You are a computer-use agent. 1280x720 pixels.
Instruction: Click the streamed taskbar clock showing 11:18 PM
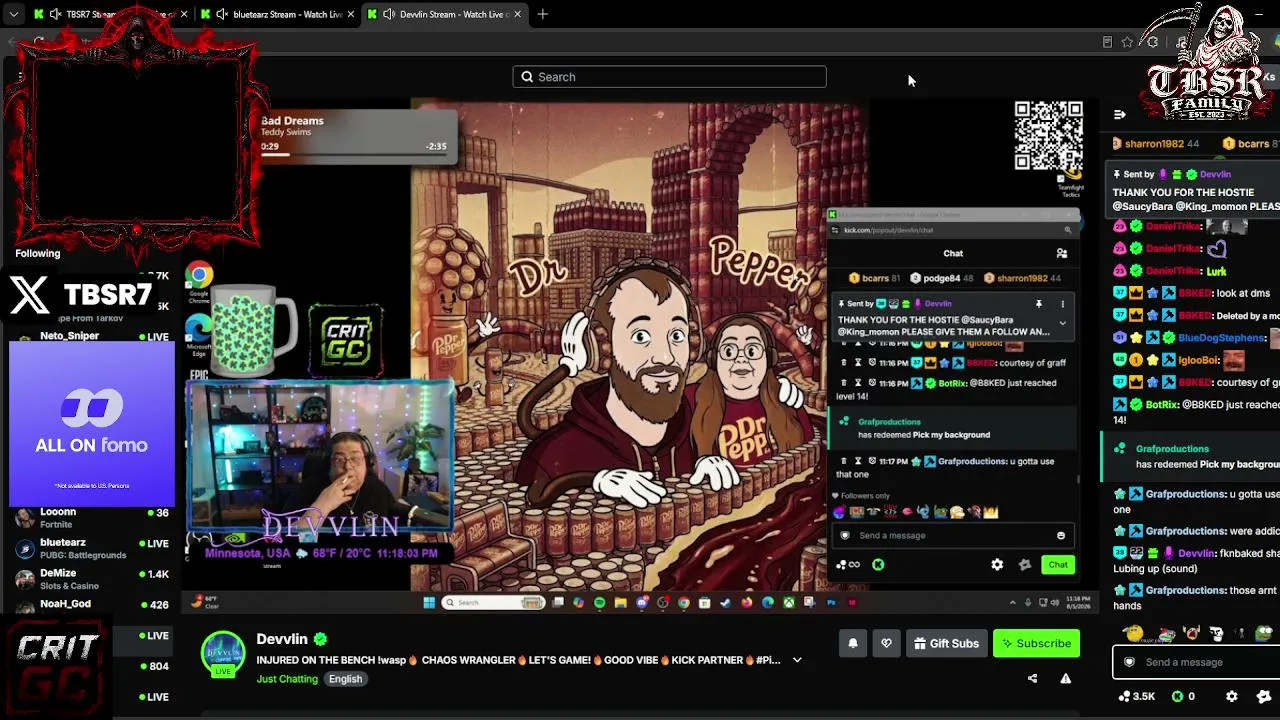coord(1077,602)
